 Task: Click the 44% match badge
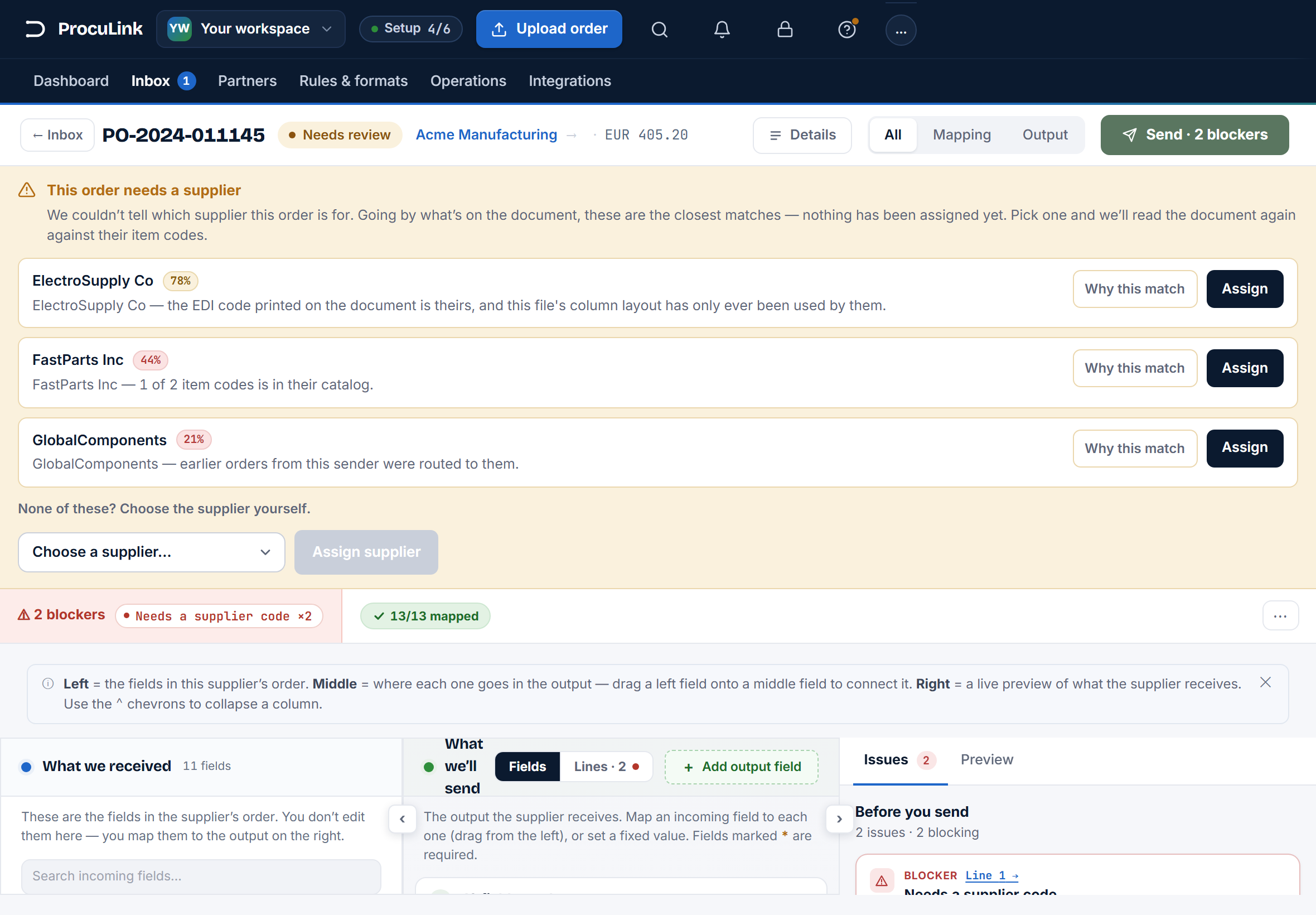coord(151,360)
